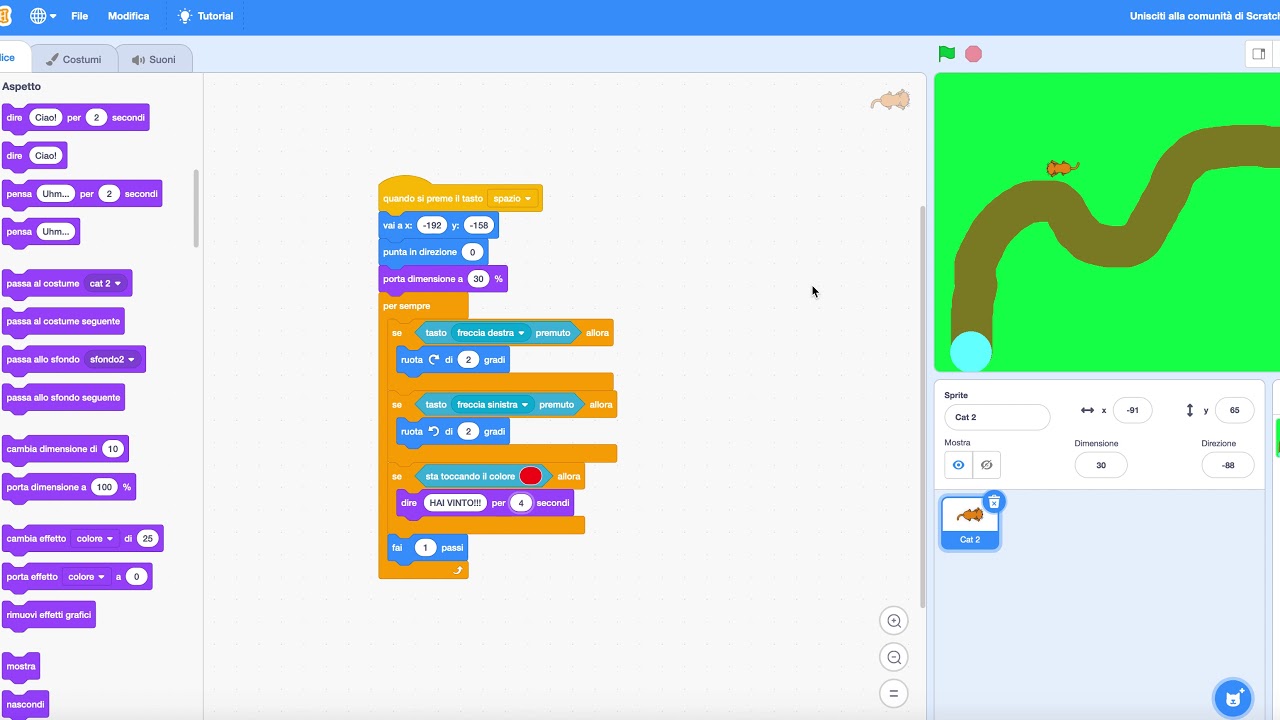Image resolution: width=1280 pixels, height=720 pixels.
Task: Open Tutorial from the top bar
Action: click(x=206, y=16)
